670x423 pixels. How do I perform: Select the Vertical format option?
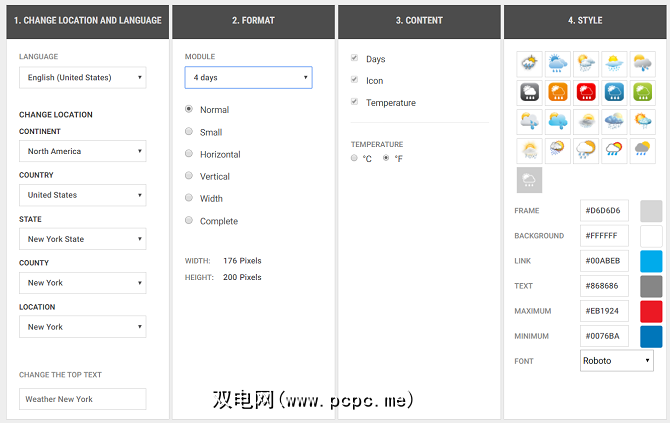[x=189, y=176]
